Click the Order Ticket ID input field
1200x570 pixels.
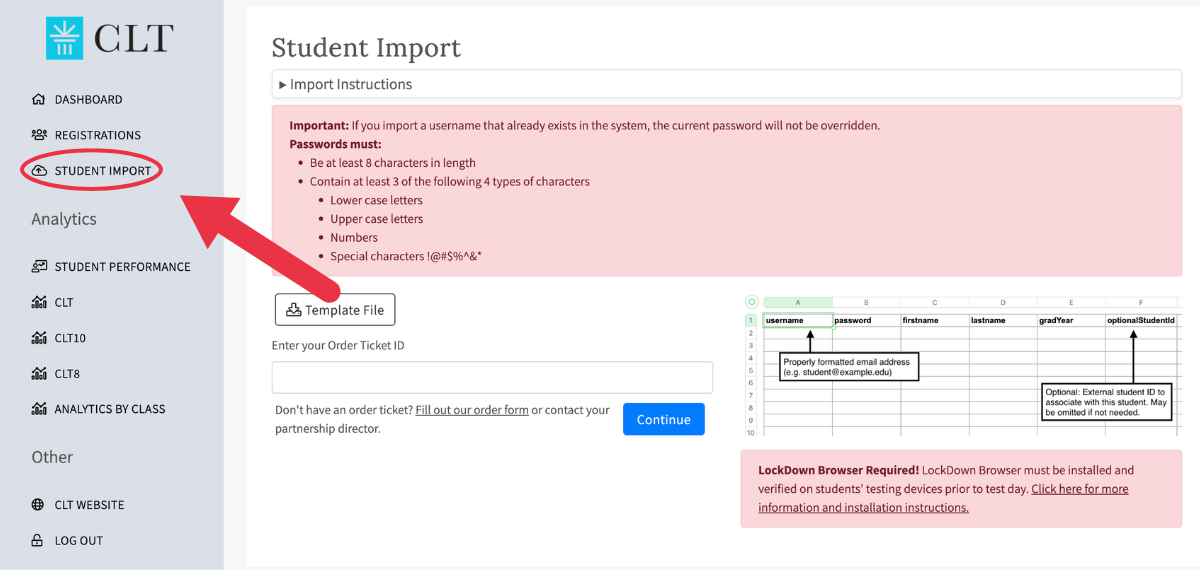492,377
